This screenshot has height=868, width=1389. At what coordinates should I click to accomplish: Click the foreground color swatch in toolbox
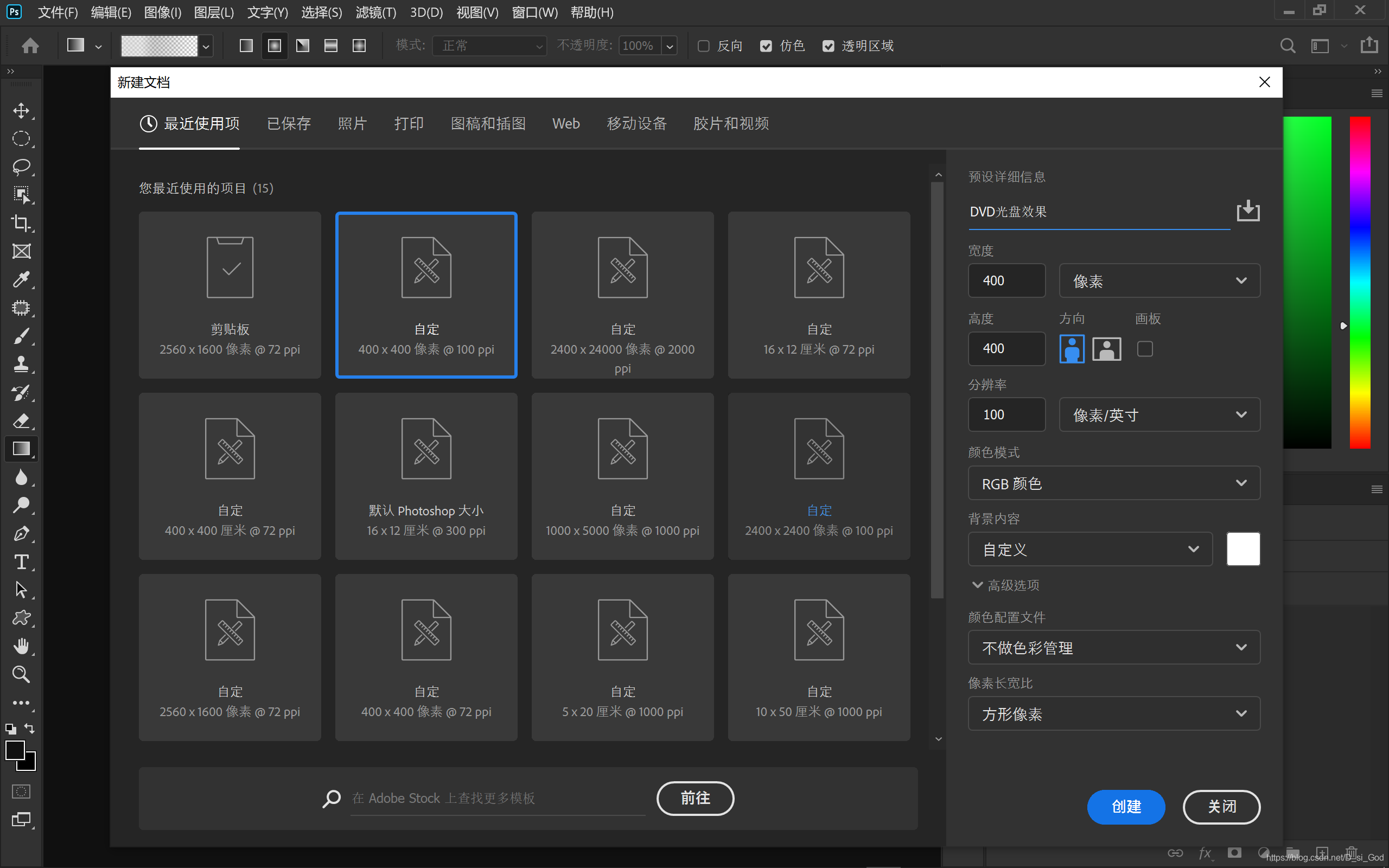click(15, 750)
